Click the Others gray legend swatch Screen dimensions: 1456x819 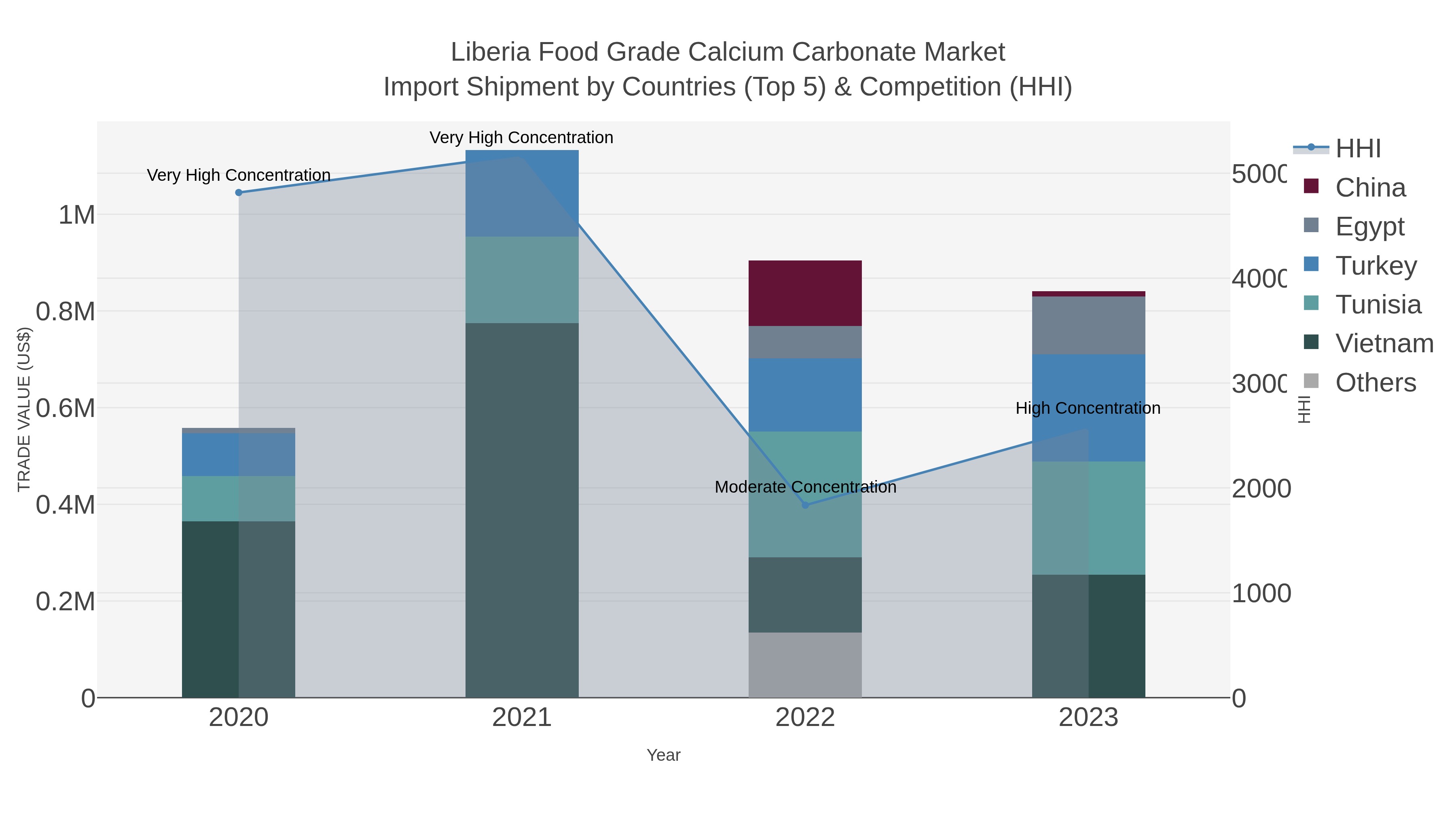tap(1311, 381)
